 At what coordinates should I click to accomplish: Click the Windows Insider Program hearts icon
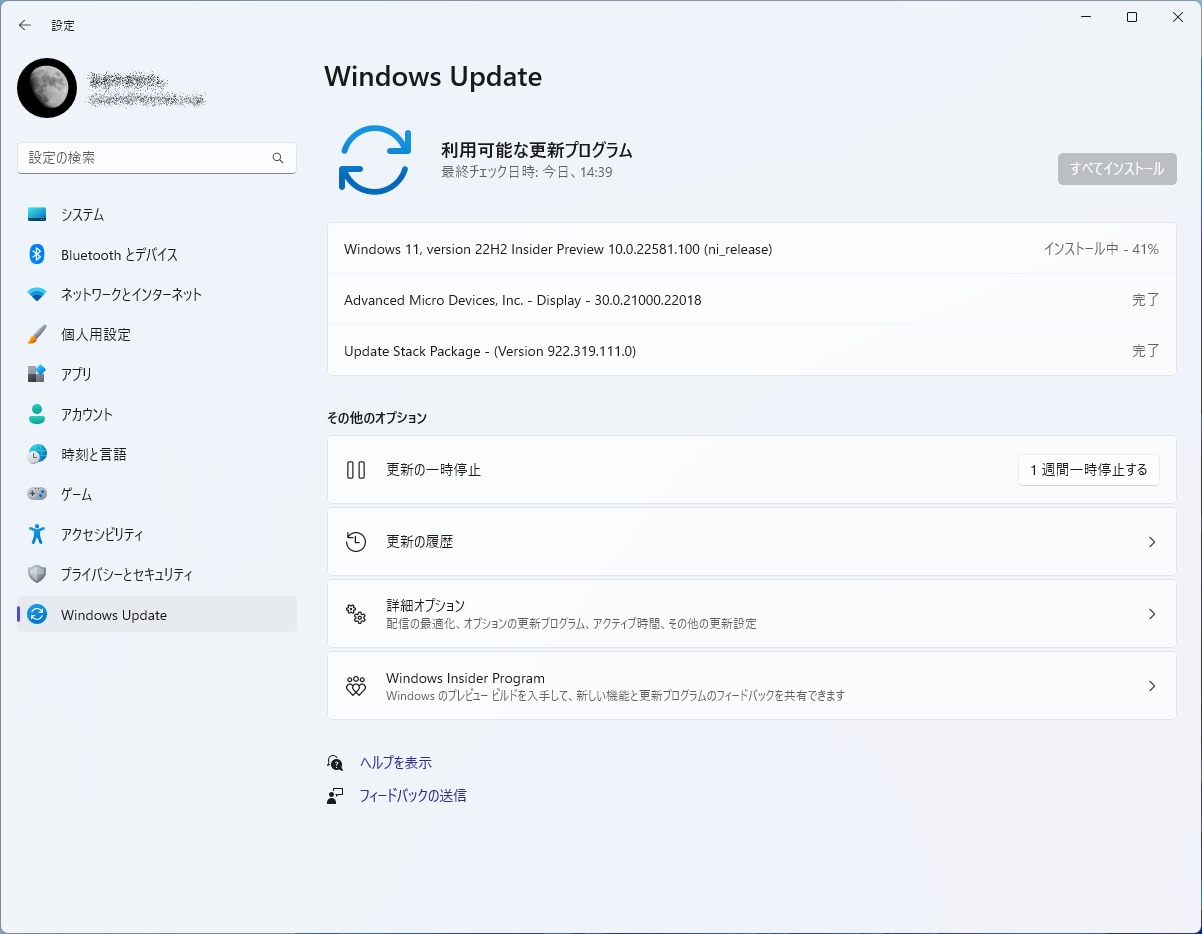coord(356,686)
